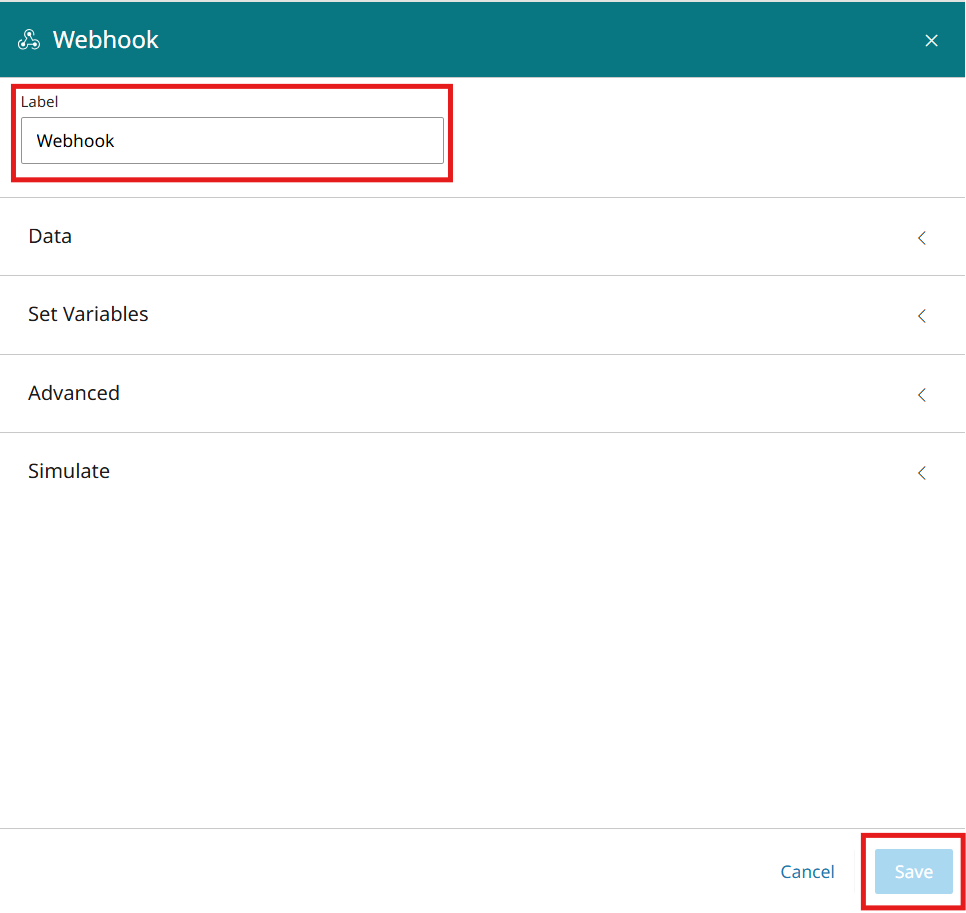Expand the Simulate section chevron
The image size is (966, 913).
(x=922, y=473)
